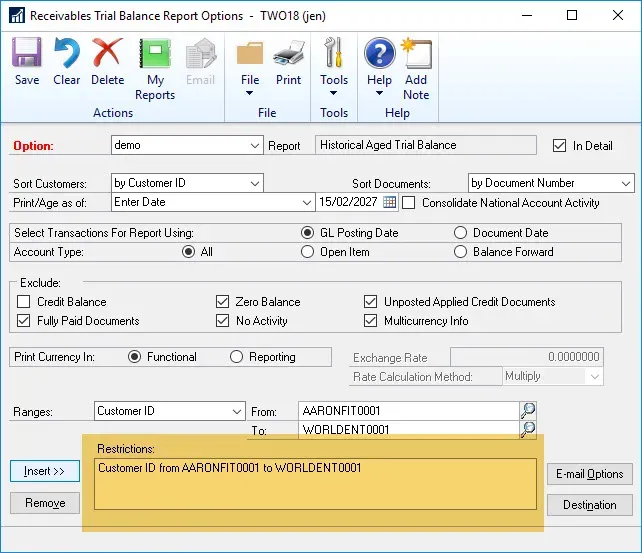Uncheck the In Detail checkbox
642x553 pixels.
point(559,146)
